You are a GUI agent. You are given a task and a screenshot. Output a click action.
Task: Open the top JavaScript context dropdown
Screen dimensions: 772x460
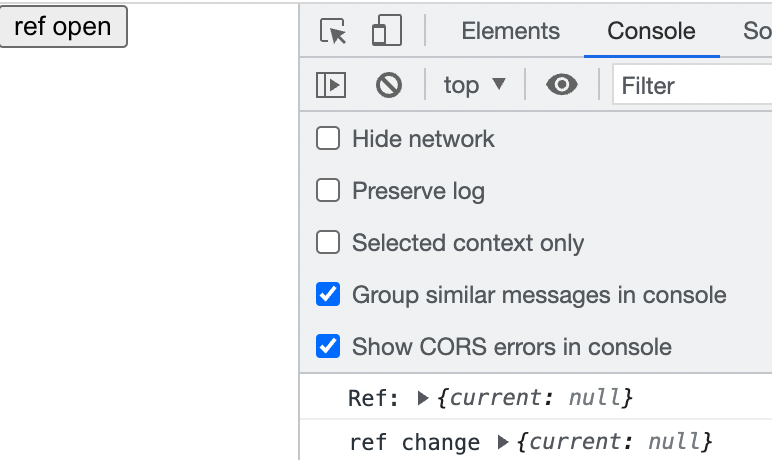[475, 86]
